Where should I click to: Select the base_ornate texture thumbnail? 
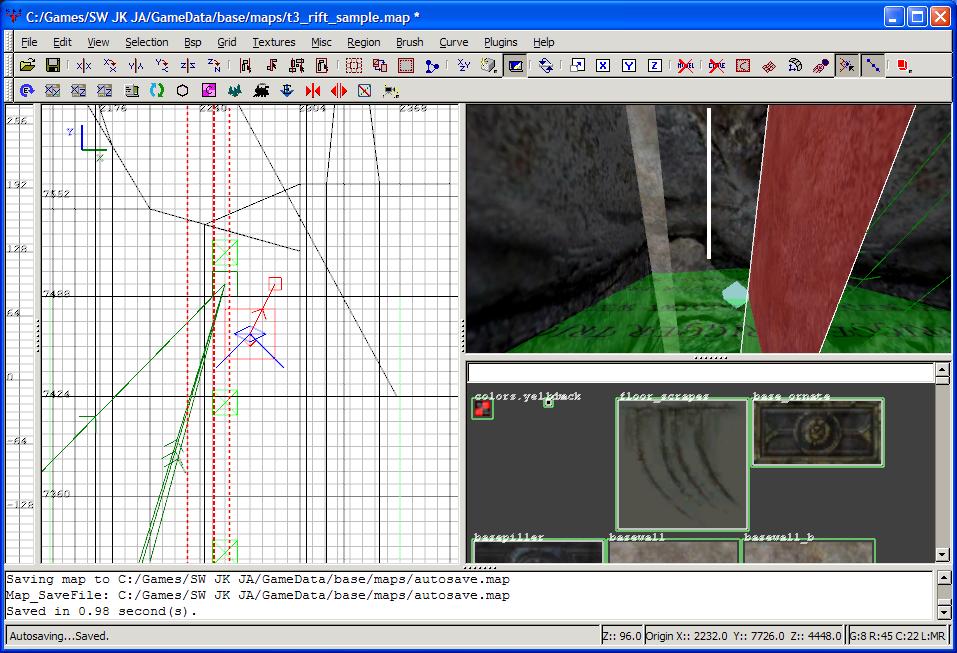pyautogui.click(x=817, y=433)
